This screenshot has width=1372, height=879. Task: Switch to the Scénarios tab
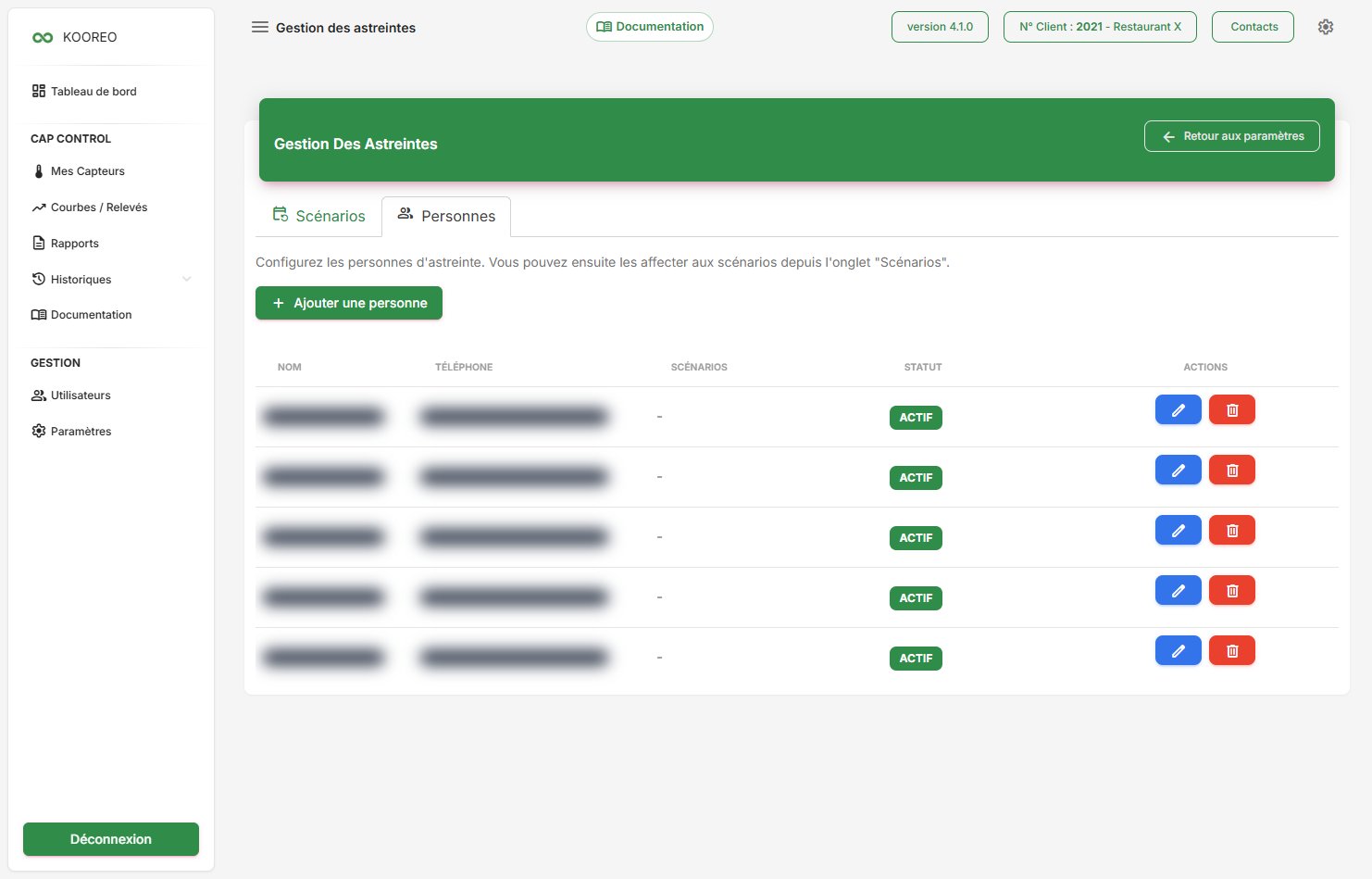(x=318, y=216)
